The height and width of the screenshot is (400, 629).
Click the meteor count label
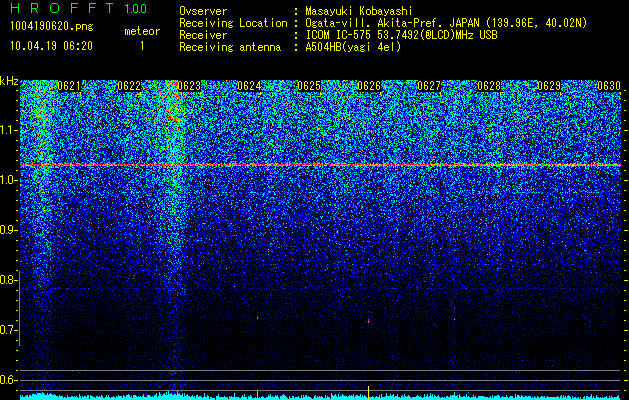pos(142,31)
